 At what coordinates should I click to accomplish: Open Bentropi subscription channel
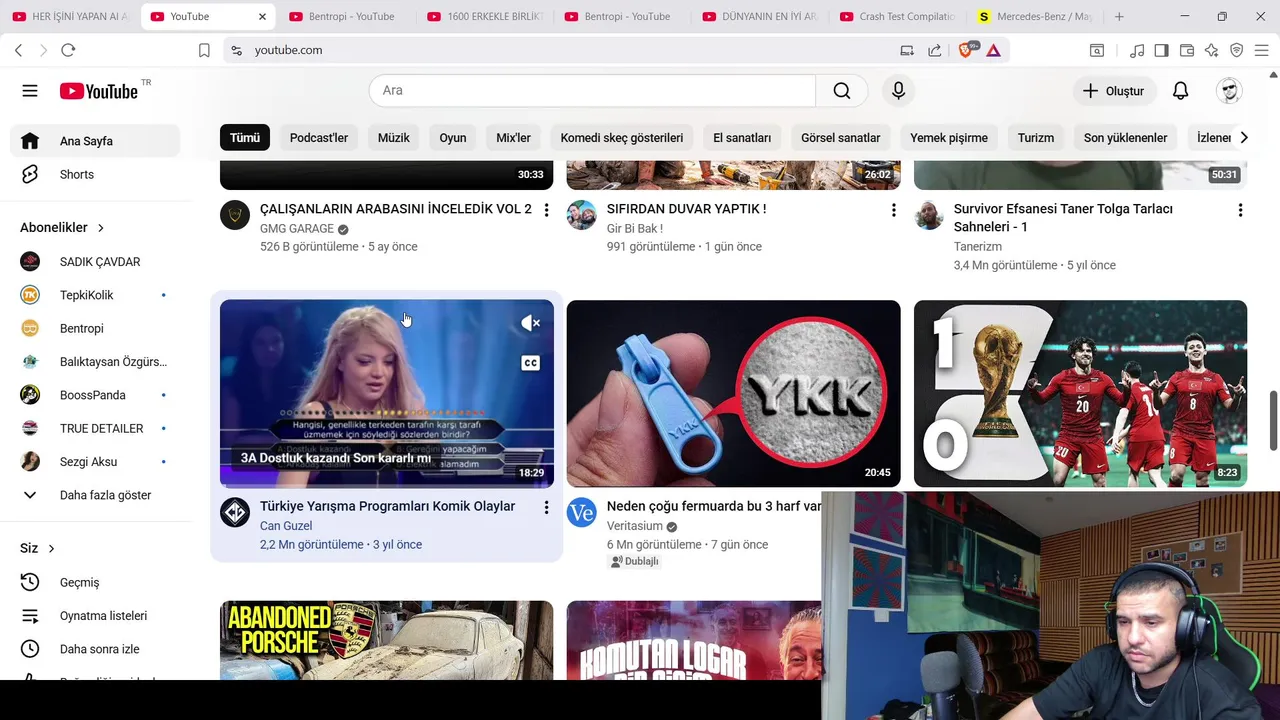click(x=95, y=328)
